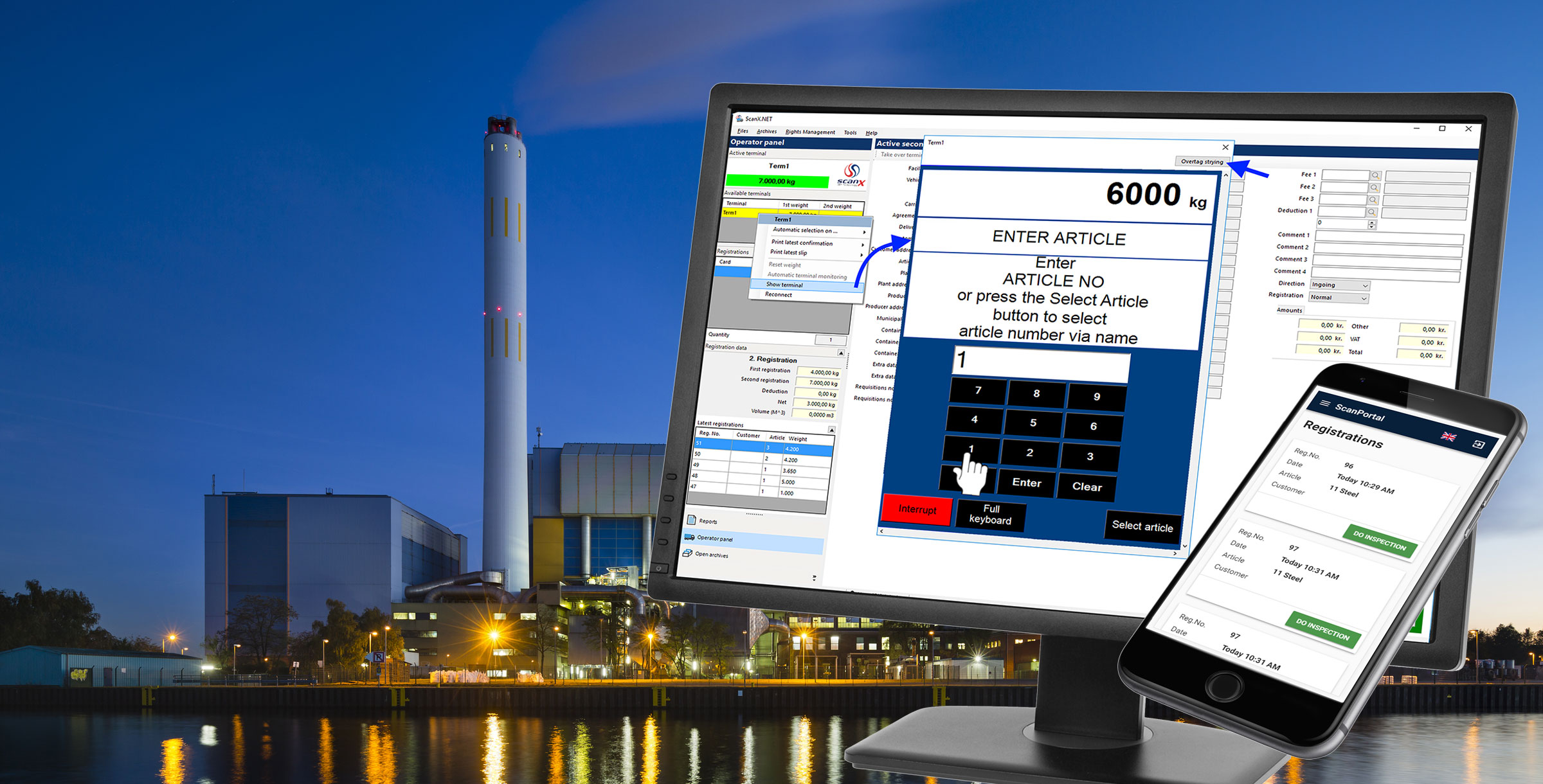Tap DO INSPECTION for registration 96

pos(1380,540)
